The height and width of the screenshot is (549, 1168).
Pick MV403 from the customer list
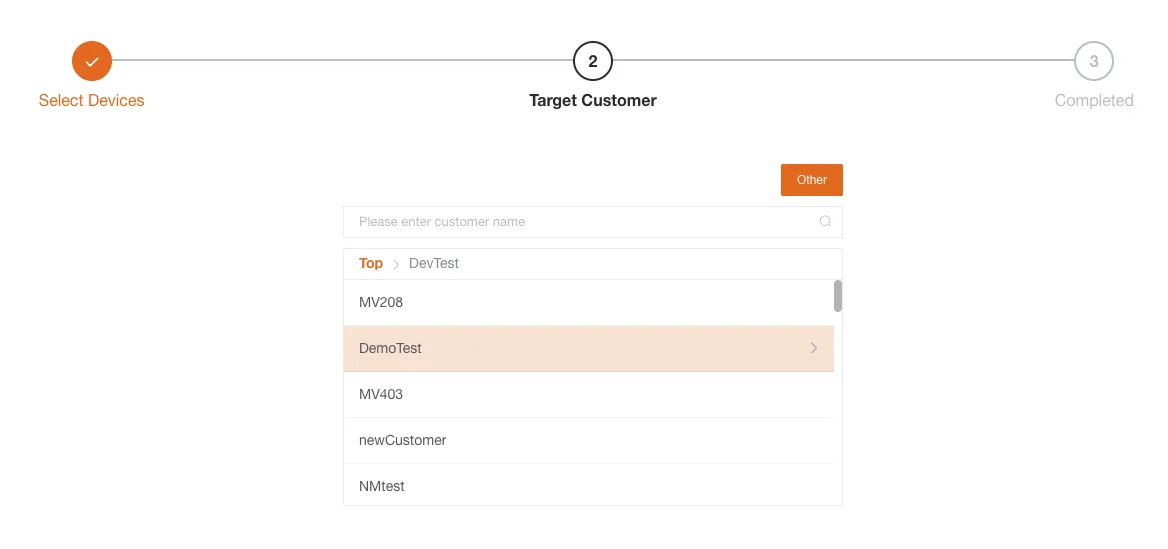(x=381, y=394)
